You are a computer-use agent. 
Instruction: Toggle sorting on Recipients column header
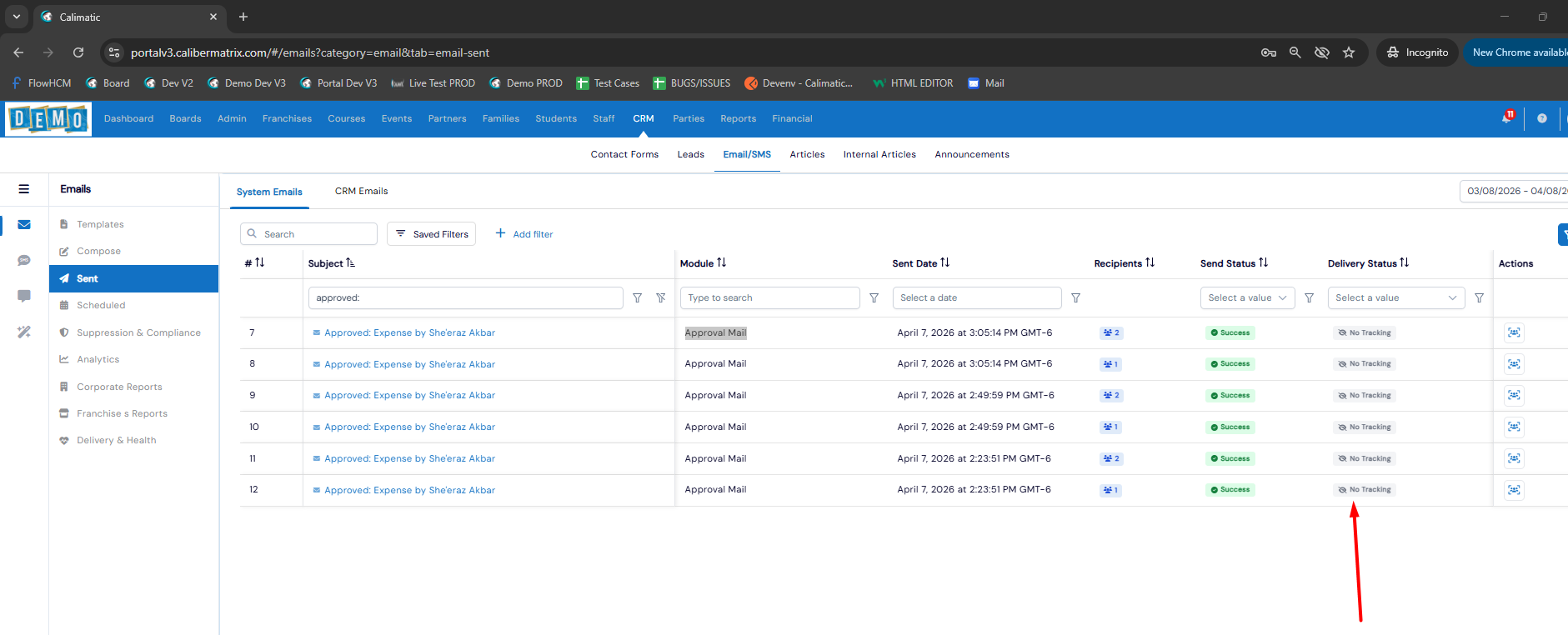tap(1150, 263)
